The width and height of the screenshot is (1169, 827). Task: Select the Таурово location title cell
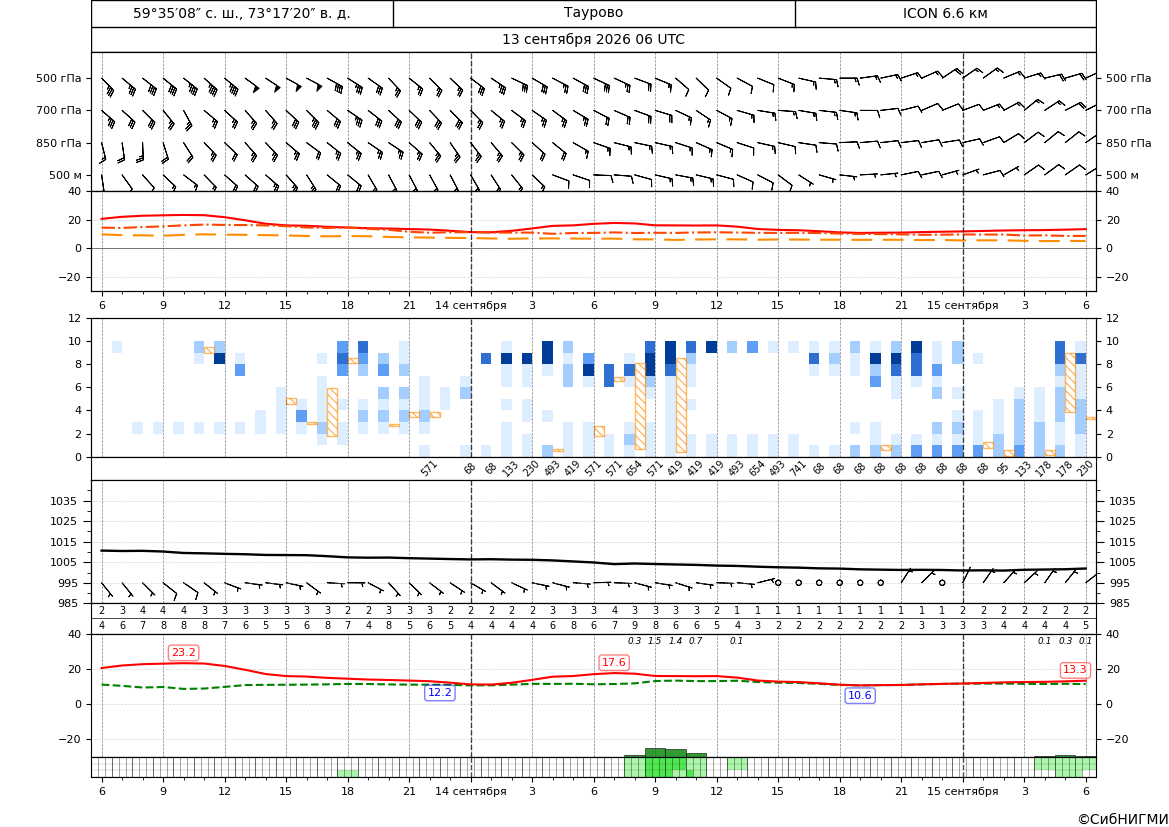[x=594, y=13]
